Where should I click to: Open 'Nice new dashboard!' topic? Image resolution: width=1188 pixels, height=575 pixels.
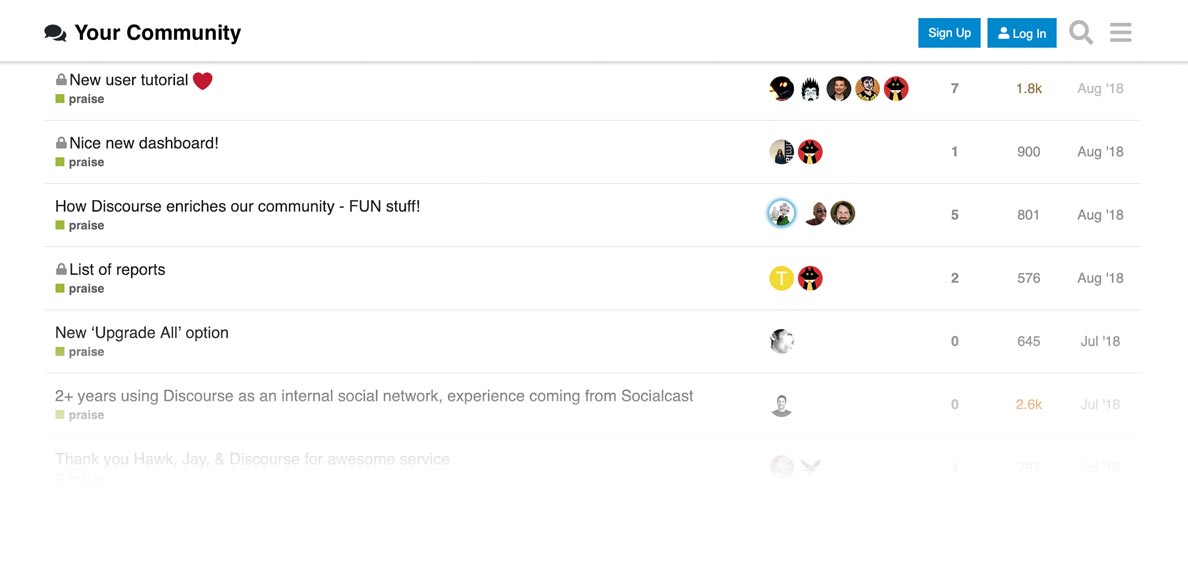[143, 143]
